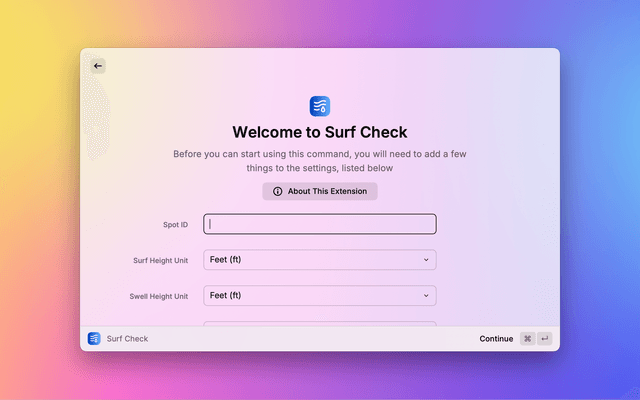
Task: Focus the Spot ID text field
Action: (x=320, y=224)
